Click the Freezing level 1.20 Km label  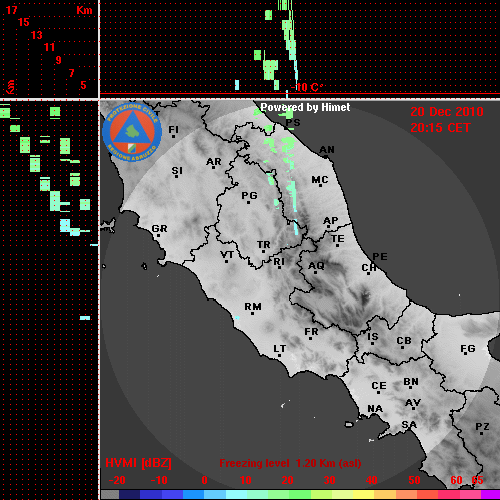pyautogui.click(x=290, y=463)
